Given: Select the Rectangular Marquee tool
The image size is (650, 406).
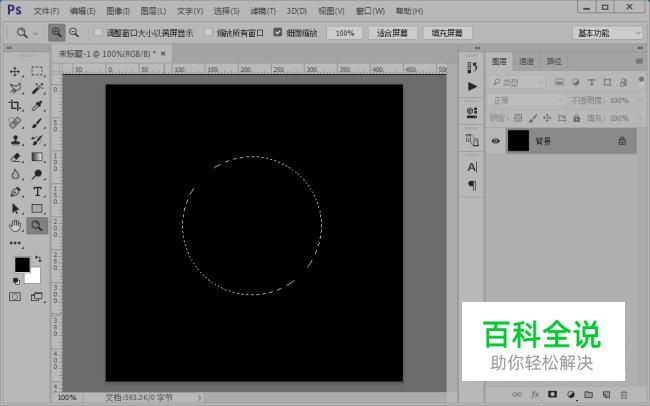Looking at the screenshot, I should (x=37, y=71).
